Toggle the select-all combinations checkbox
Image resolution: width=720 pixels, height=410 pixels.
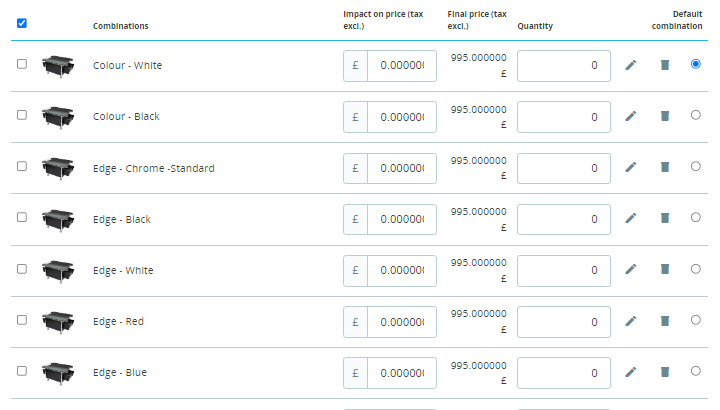(x=22, y=23)
